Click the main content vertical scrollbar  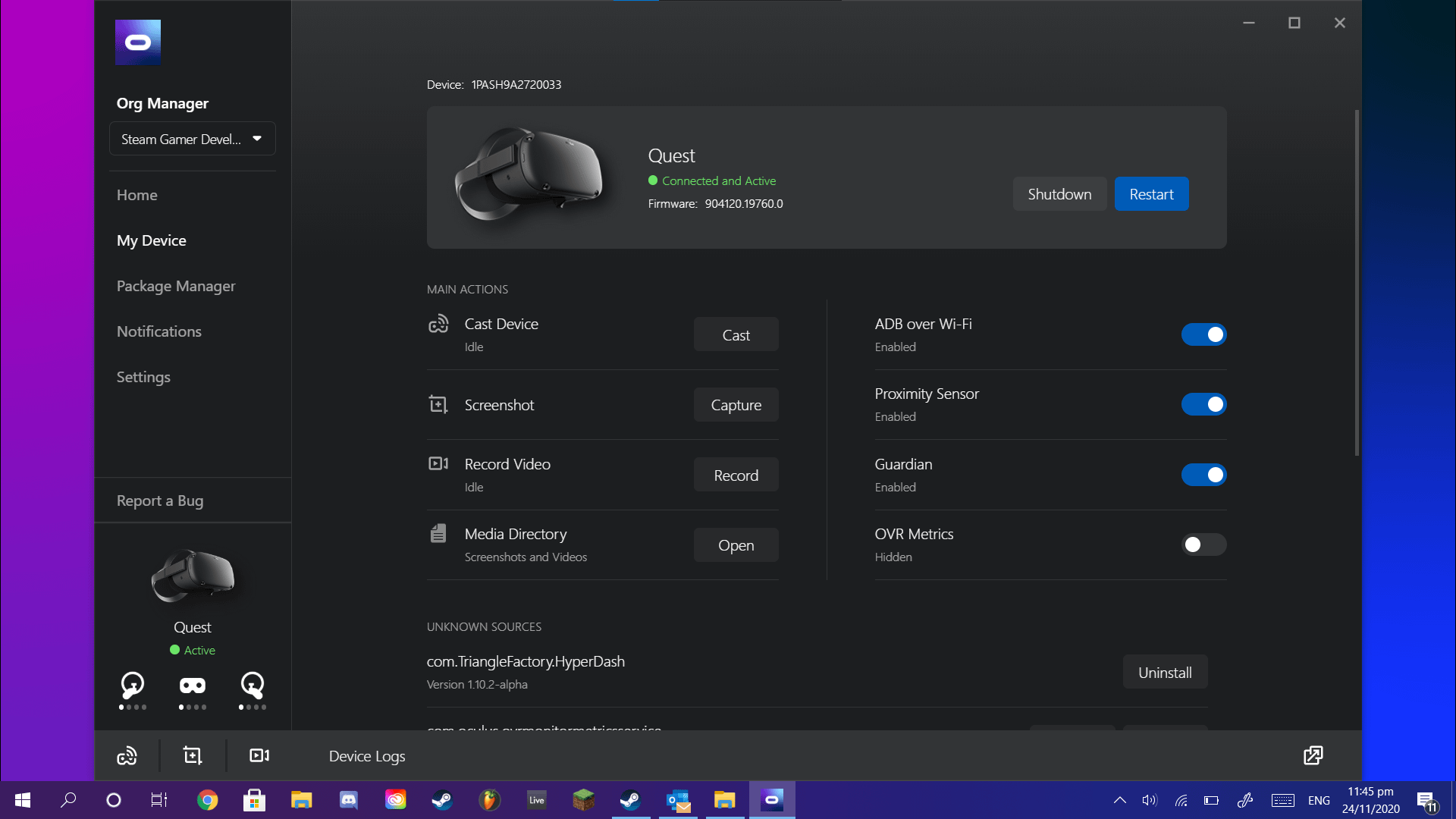point(1357,283)
